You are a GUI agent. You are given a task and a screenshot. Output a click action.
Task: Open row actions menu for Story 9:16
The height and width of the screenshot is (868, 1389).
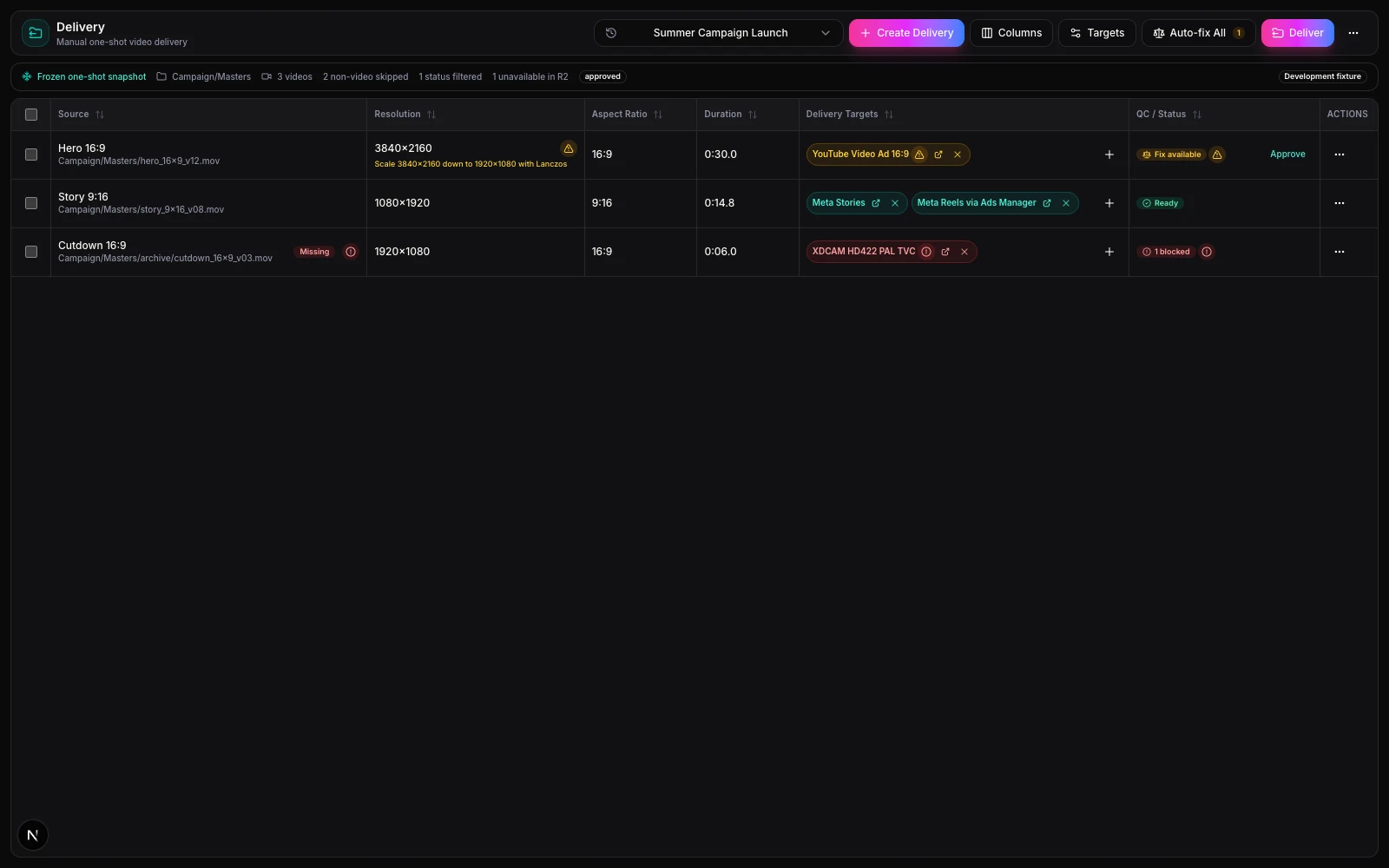click(x=1340, y=203)
